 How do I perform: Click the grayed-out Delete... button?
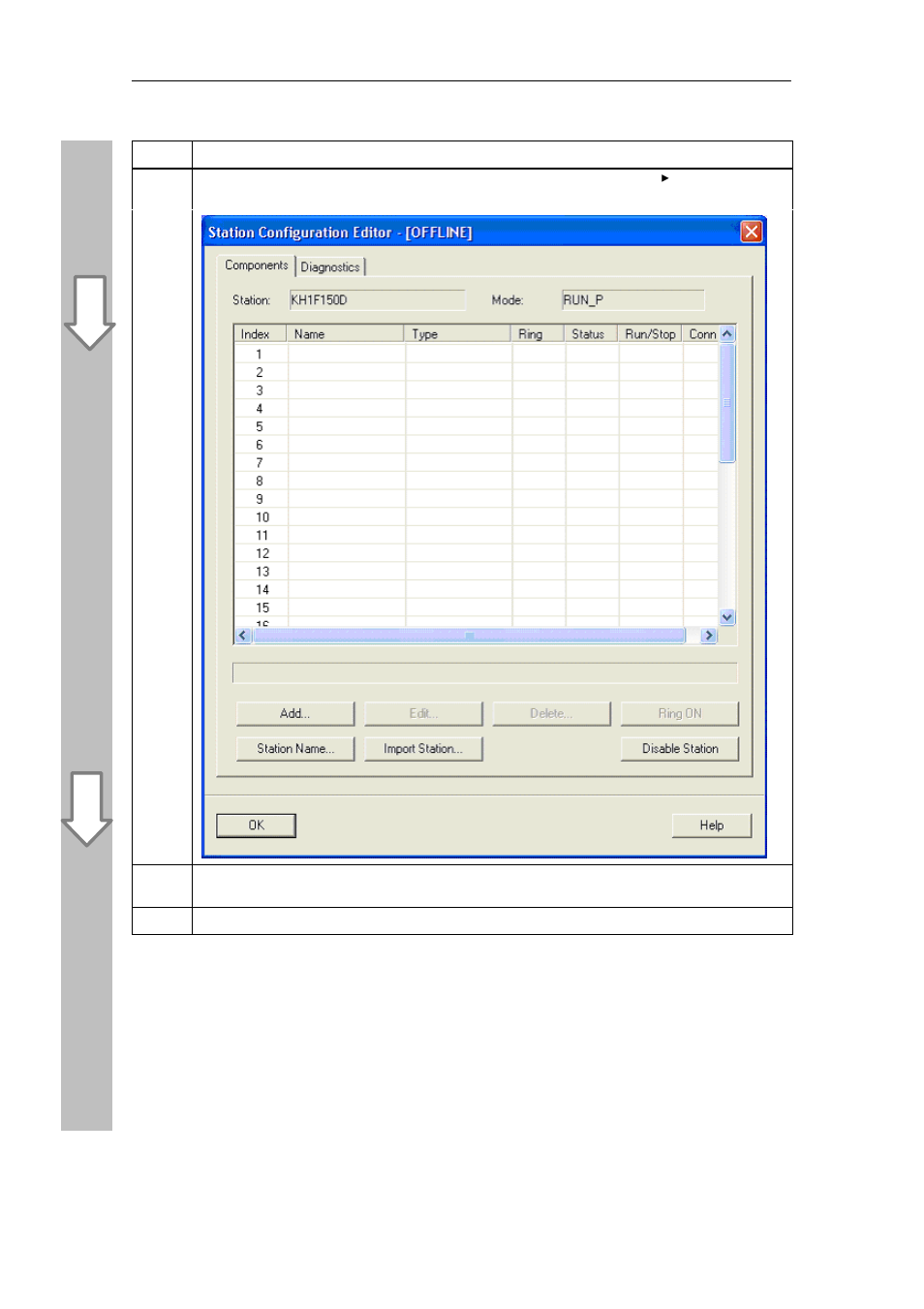point(551,713)
